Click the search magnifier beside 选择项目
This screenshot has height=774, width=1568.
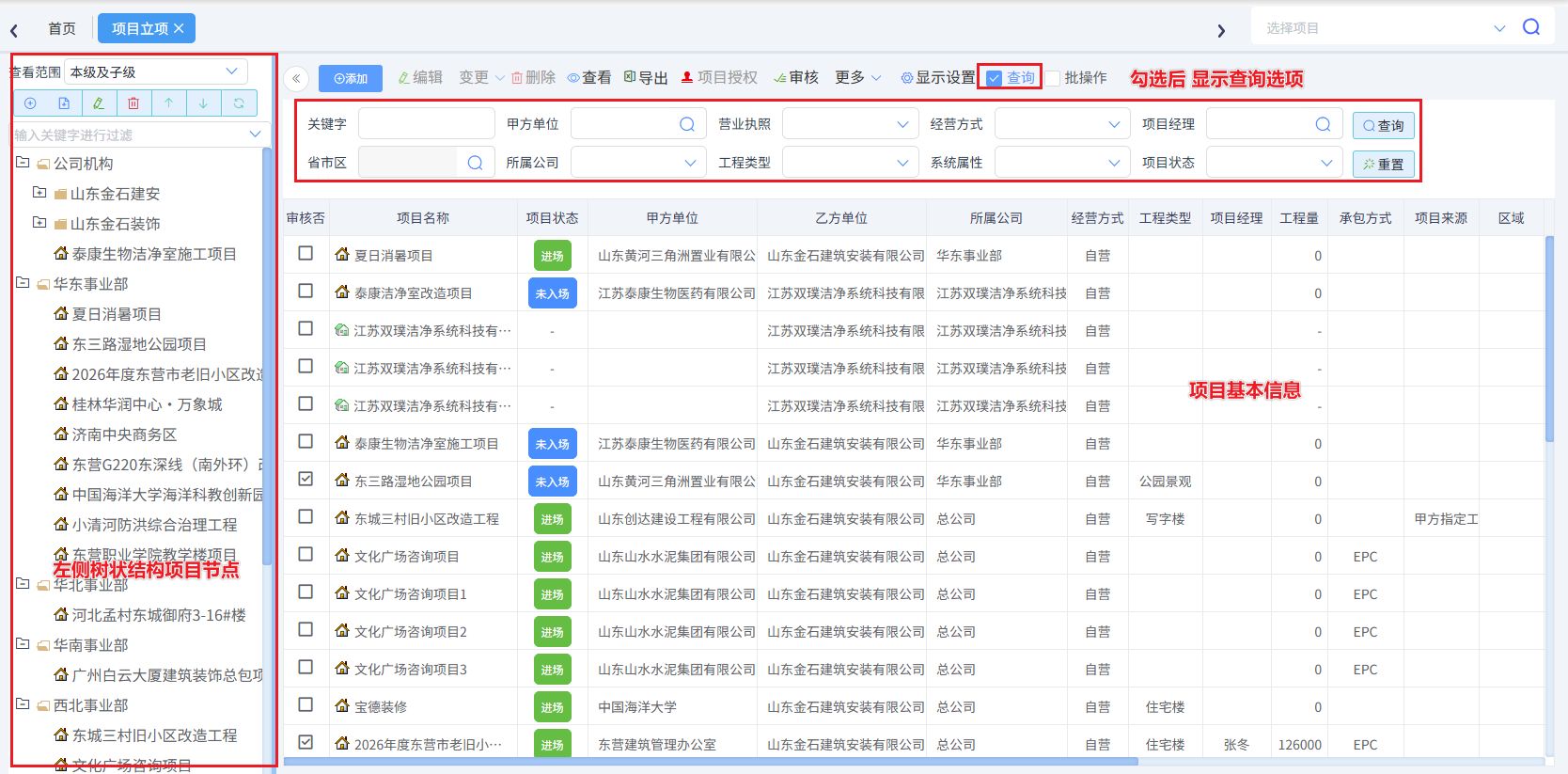tap(1531, 27)
